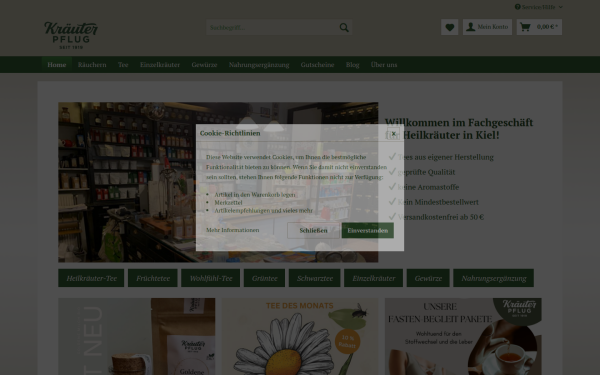The width and height of the screenshot is (600, 375).
Task: Close the Cookie-Richtlinien dialog with X
Action: click(393, 134)
